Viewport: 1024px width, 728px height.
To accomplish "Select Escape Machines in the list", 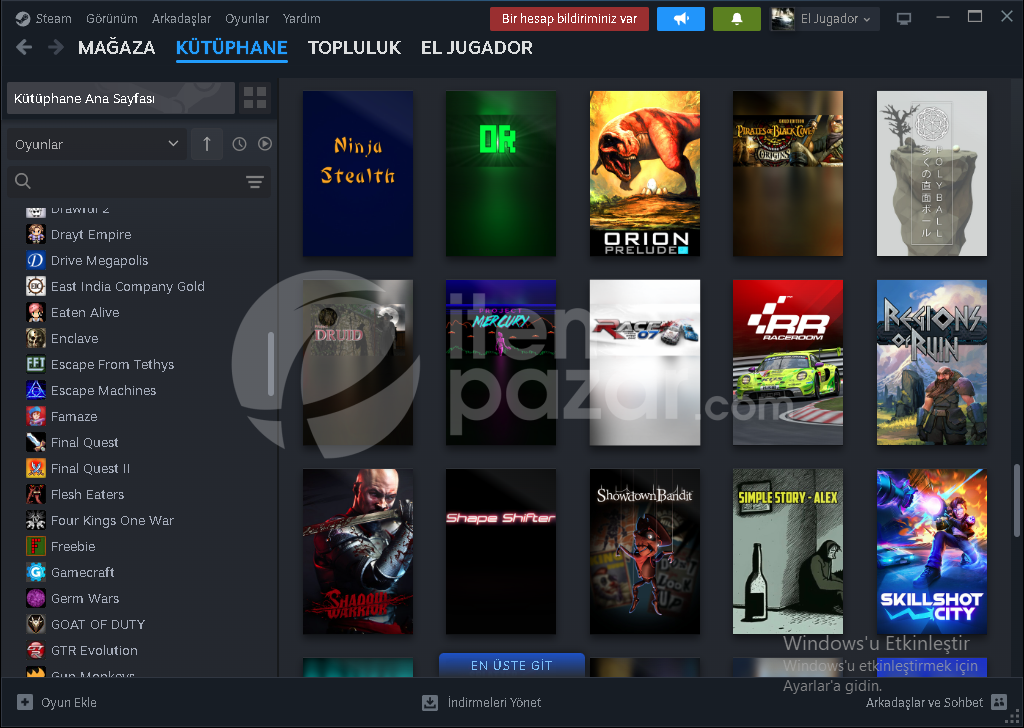I will (x=103, y=390).
